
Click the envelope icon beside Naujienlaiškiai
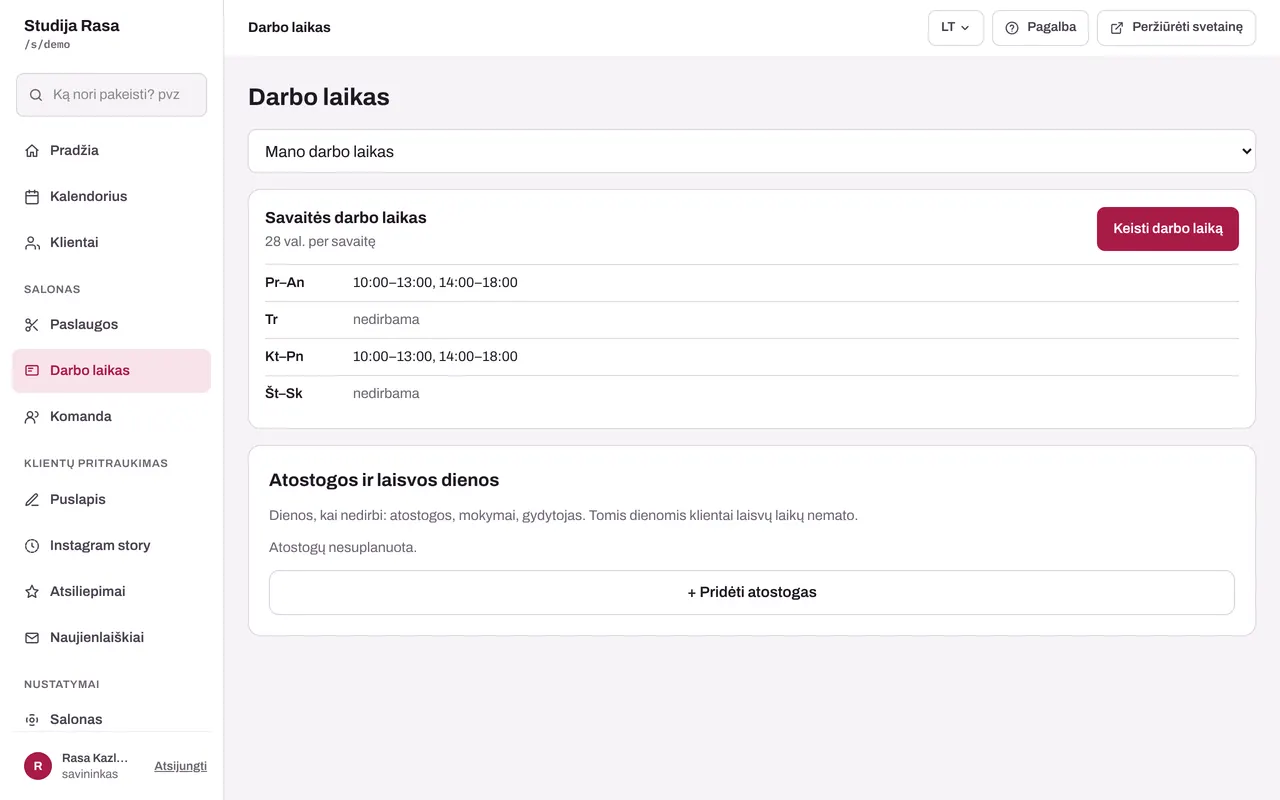point(32,638)
